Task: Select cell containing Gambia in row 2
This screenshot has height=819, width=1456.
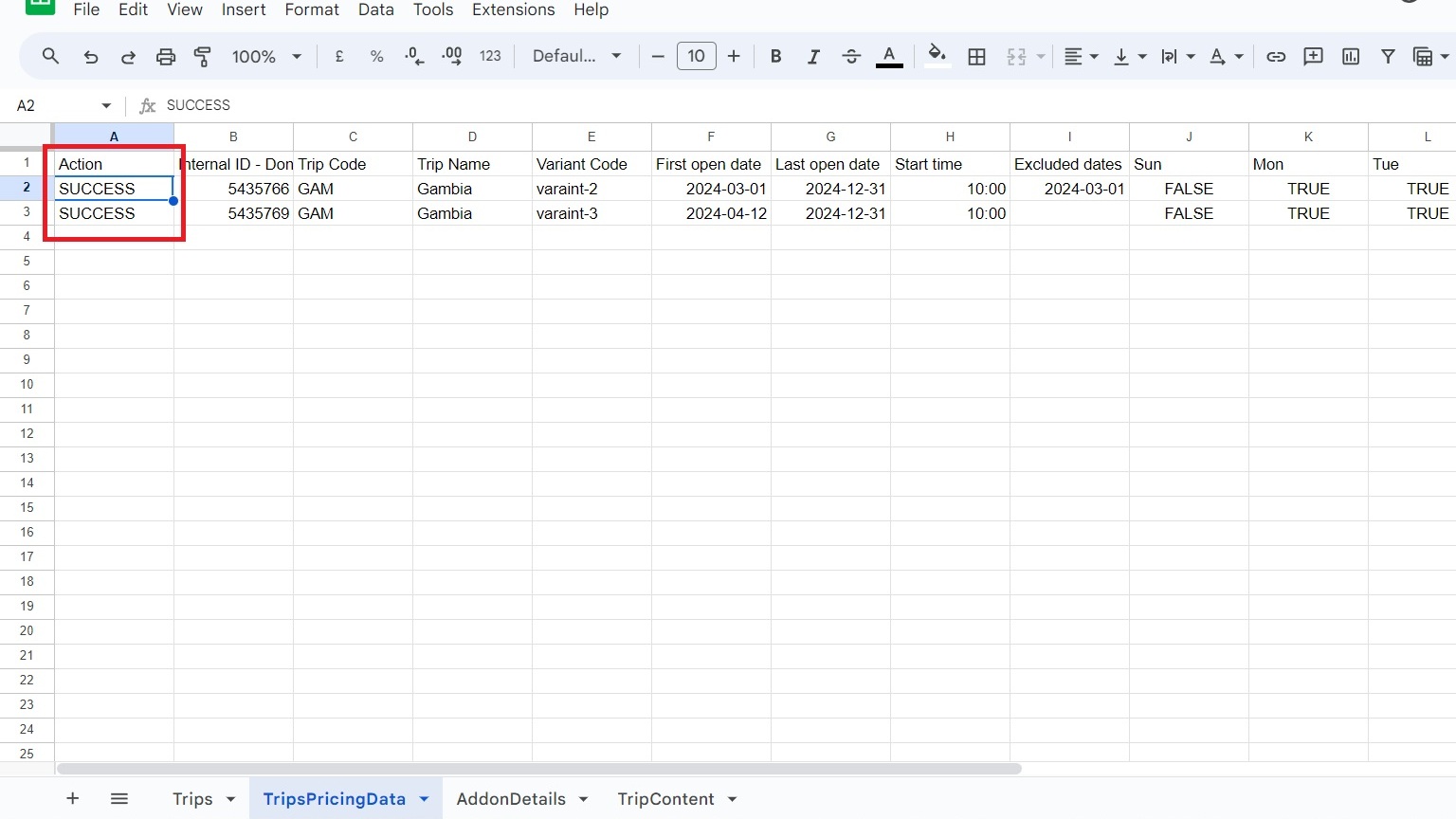Action: [x=472, y=189]
